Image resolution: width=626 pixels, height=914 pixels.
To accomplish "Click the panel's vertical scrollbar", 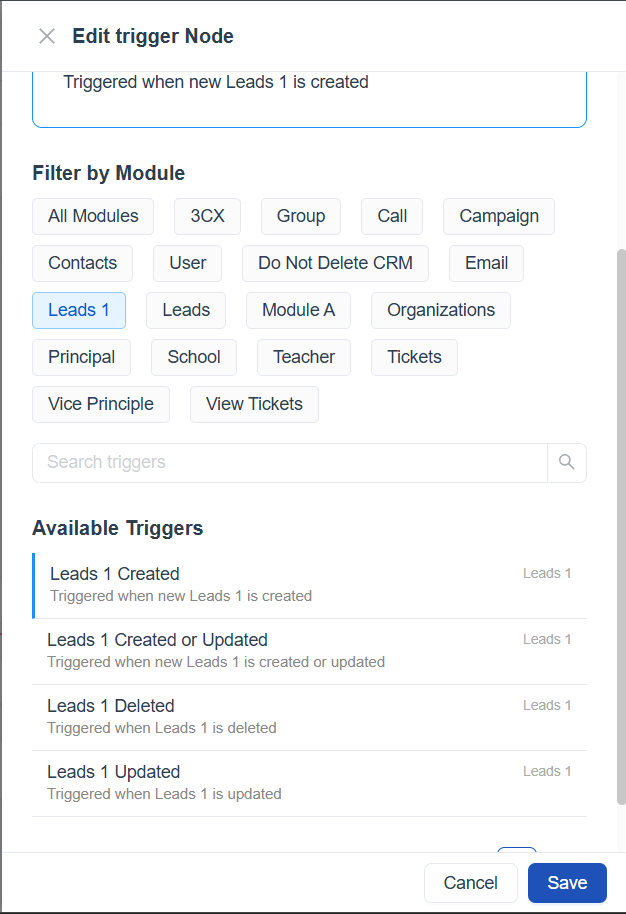I will pos(620,520).
